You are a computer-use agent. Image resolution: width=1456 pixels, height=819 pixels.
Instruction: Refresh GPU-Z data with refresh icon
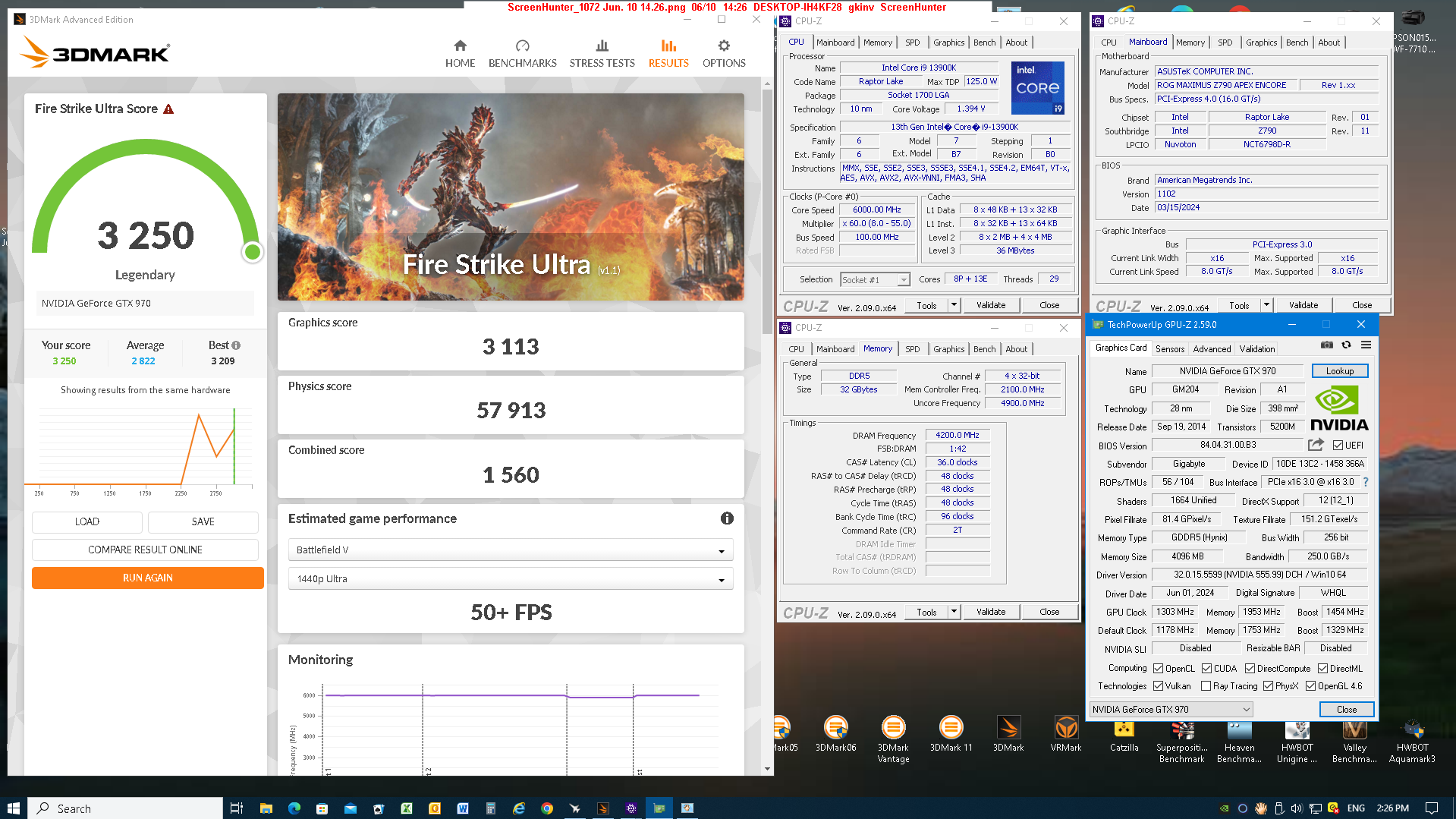coord(1346,345)
